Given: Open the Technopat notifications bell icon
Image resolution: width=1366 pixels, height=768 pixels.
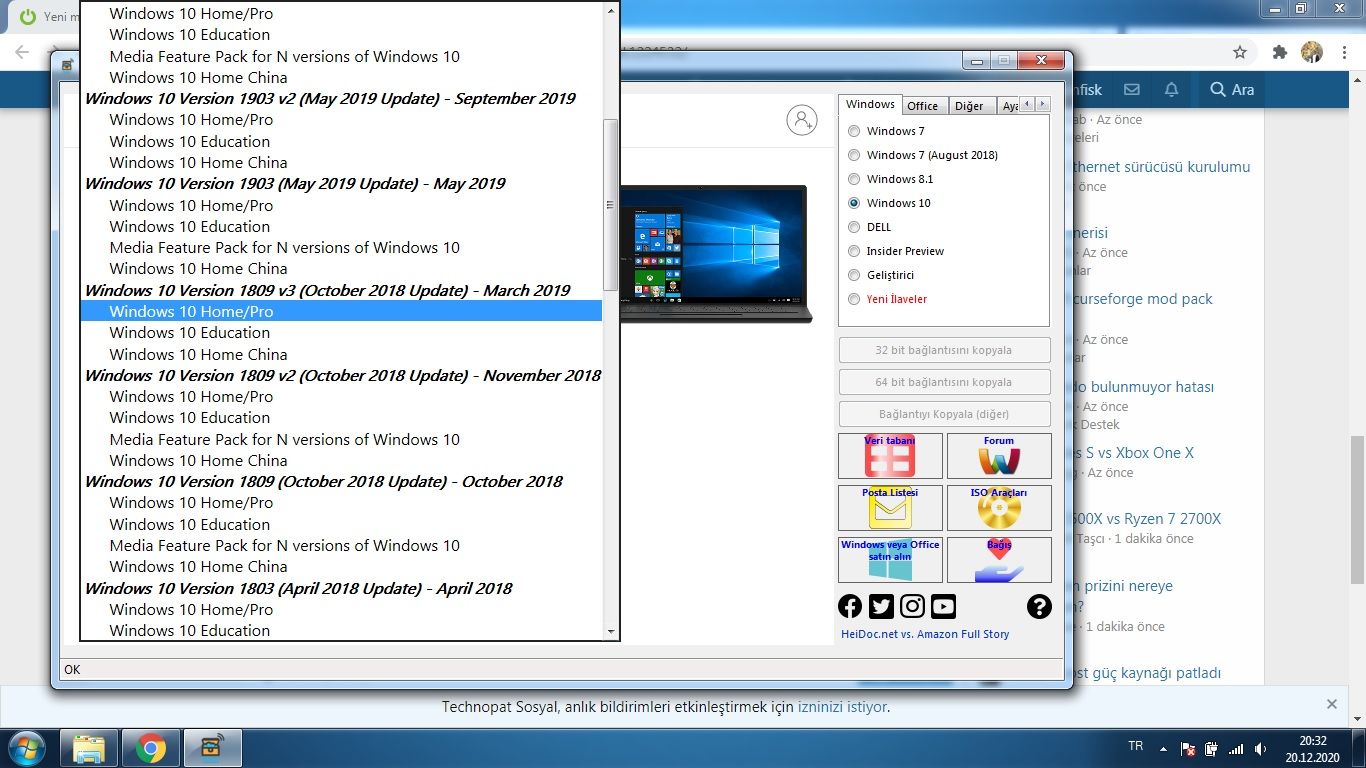Looking at the screenshot, I should pyautogui.click(x=1171, y=89).
